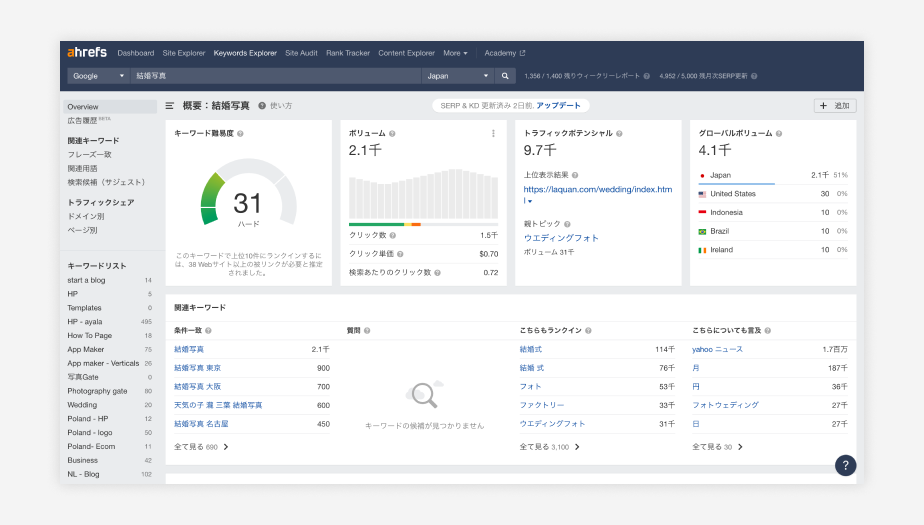This screenshot has height=525, width=924.
Task: Open the three-dot menu in ボリューム card
Action: (493, 134)
